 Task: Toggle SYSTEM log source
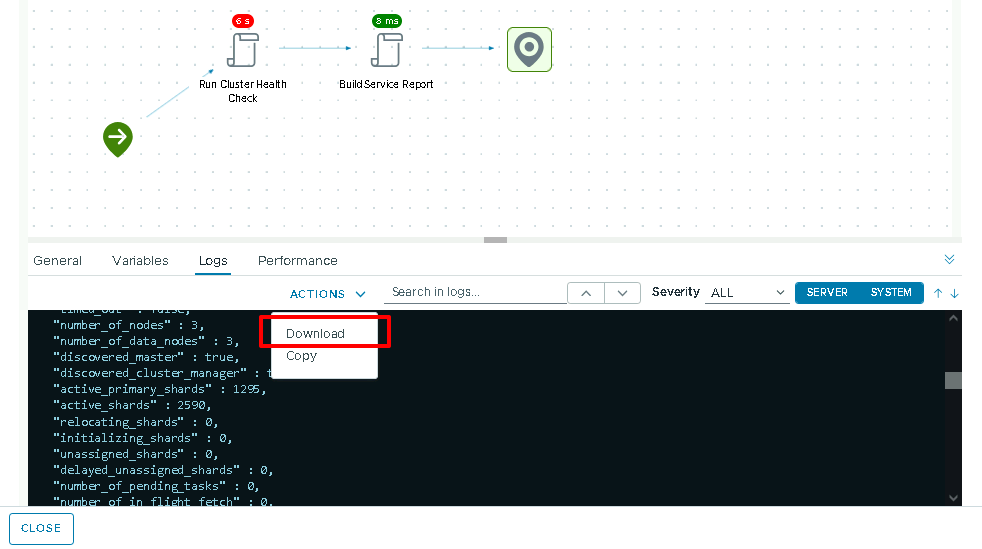(x=891, y=293)
